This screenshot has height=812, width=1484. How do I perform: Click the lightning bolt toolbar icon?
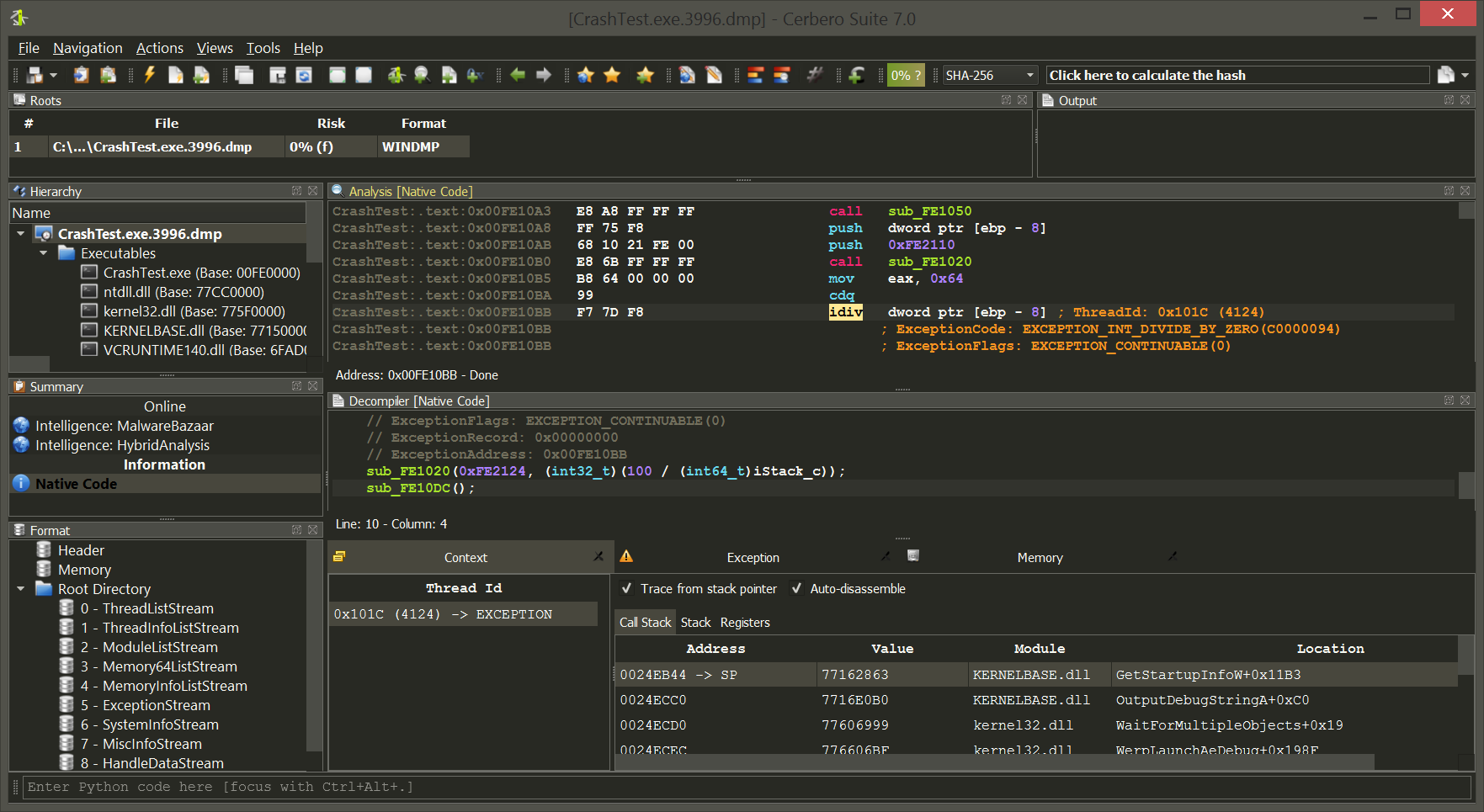coord(150,75)
